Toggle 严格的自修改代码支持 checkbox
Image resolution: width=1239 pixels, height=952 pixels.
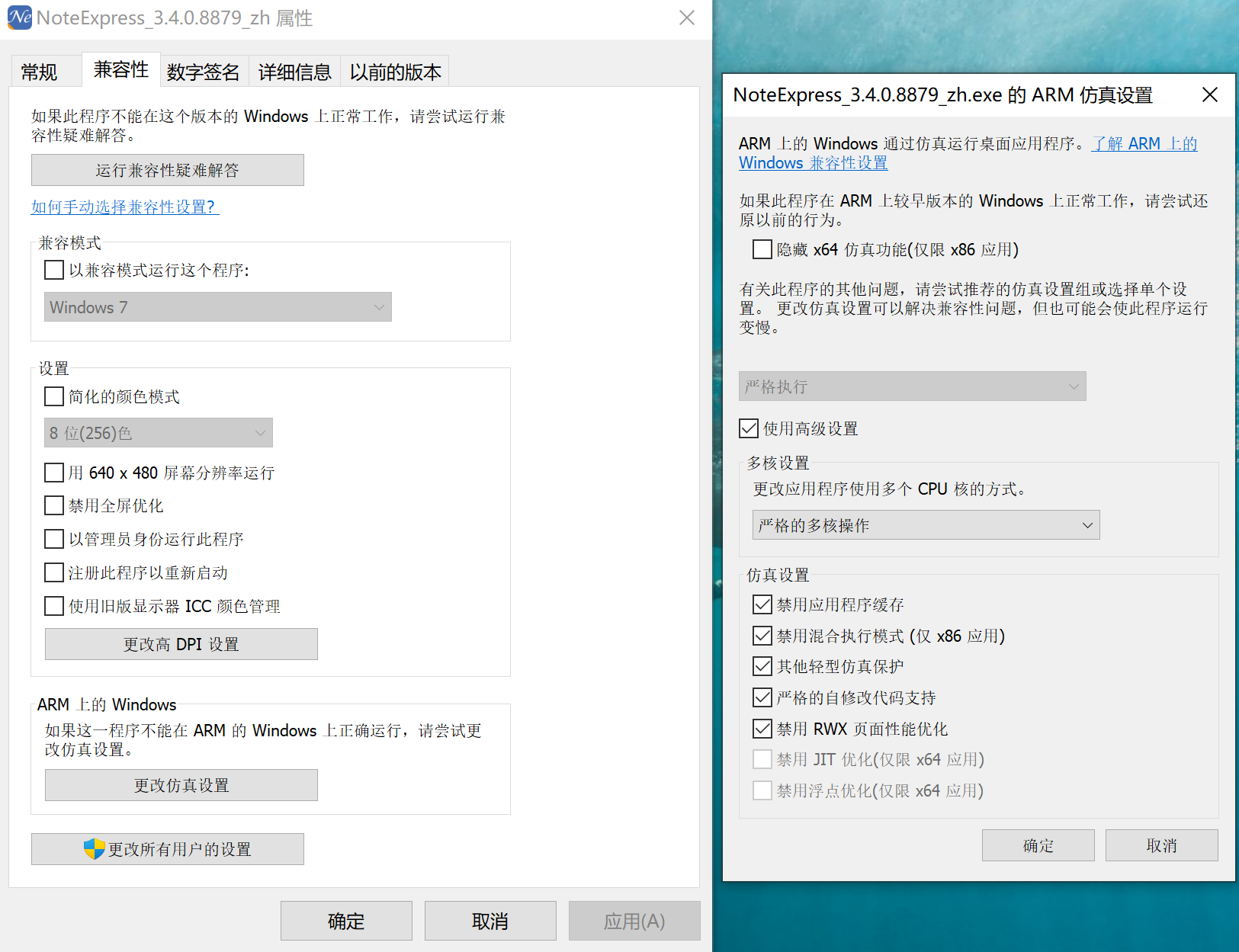pyautogui.click(x=762, y=697)
